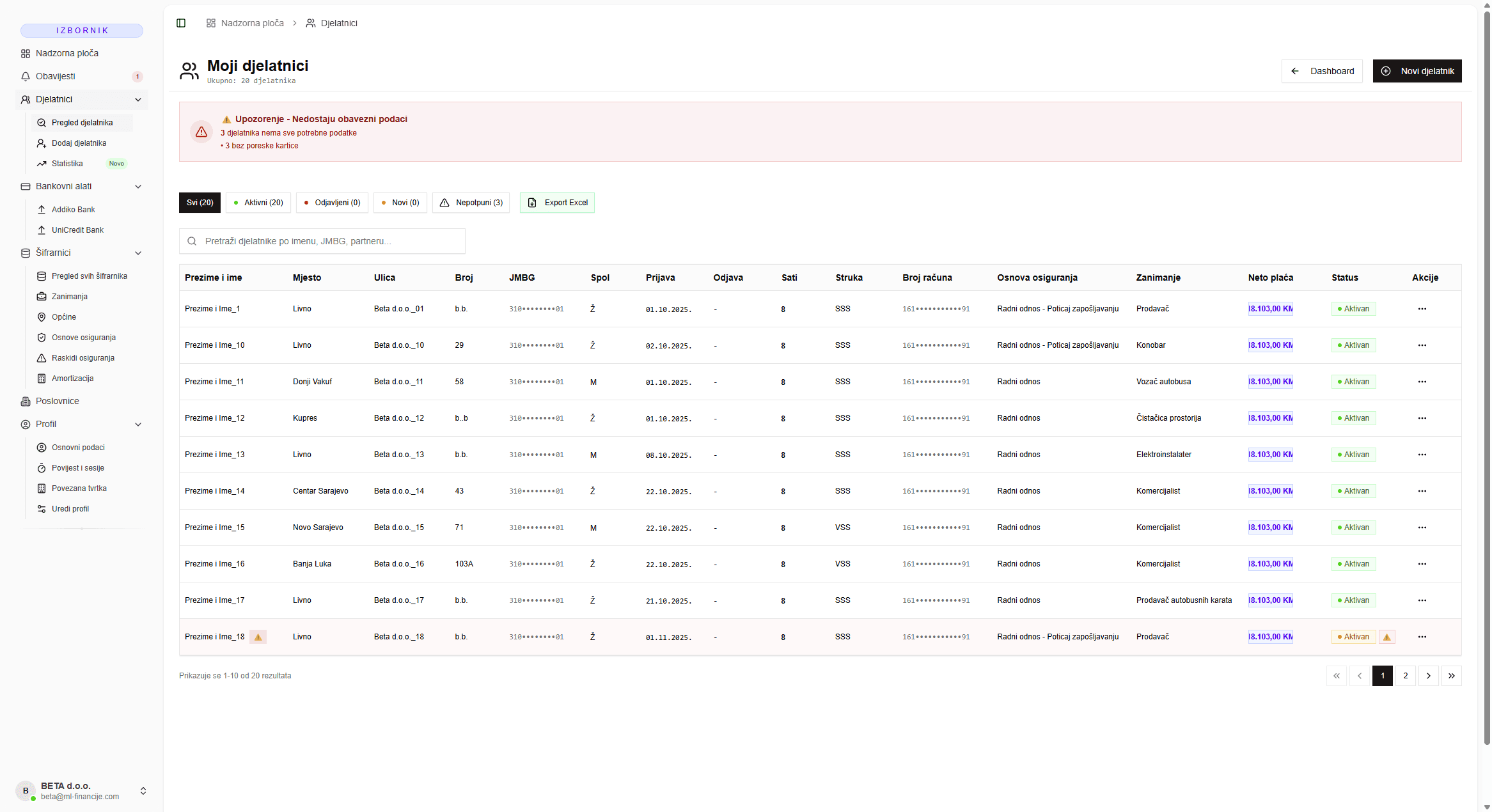Click the warning icon next to Prezime i Ime_18
The height and width of the screenshot is (812, 1492).
(x=258, y=637)
